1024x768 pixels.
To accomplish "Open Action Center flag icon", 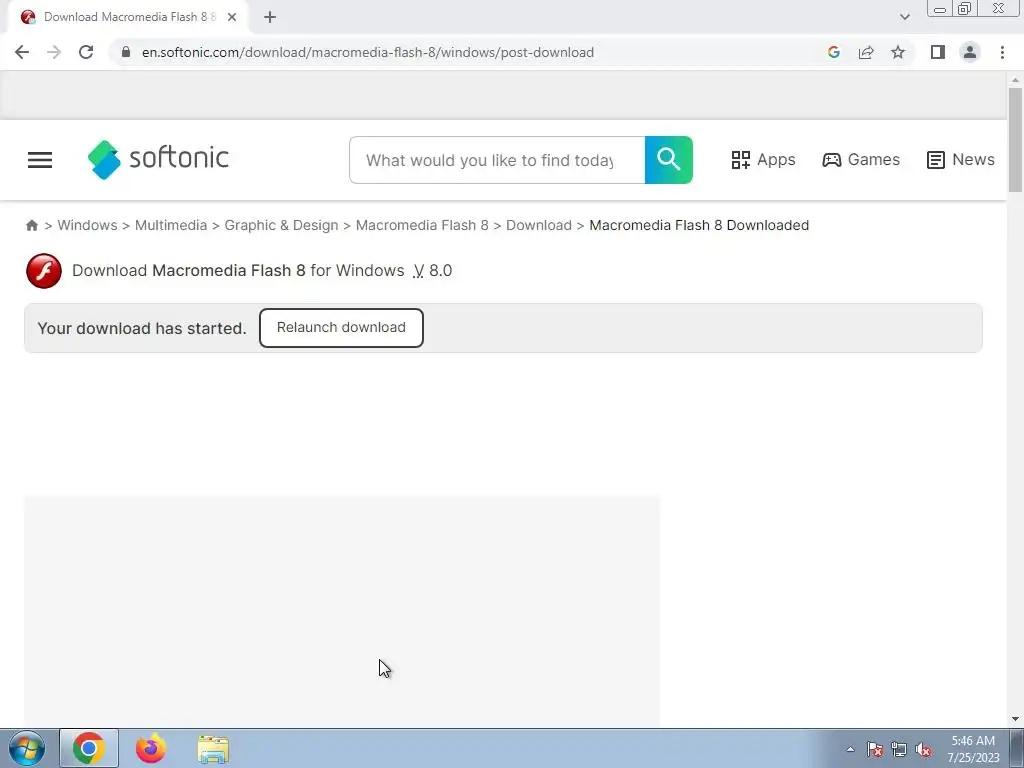I will coord(875,749).
